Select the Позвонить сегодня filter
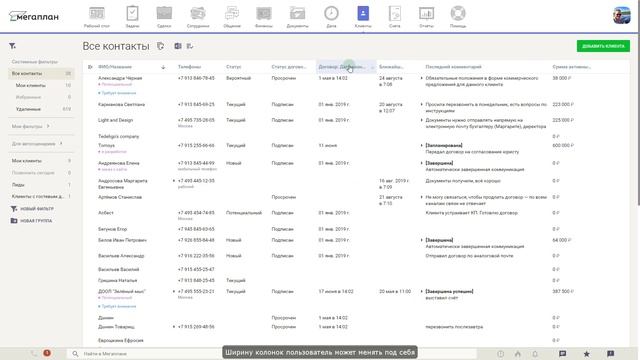640x360 pixels. pos(41,173)
